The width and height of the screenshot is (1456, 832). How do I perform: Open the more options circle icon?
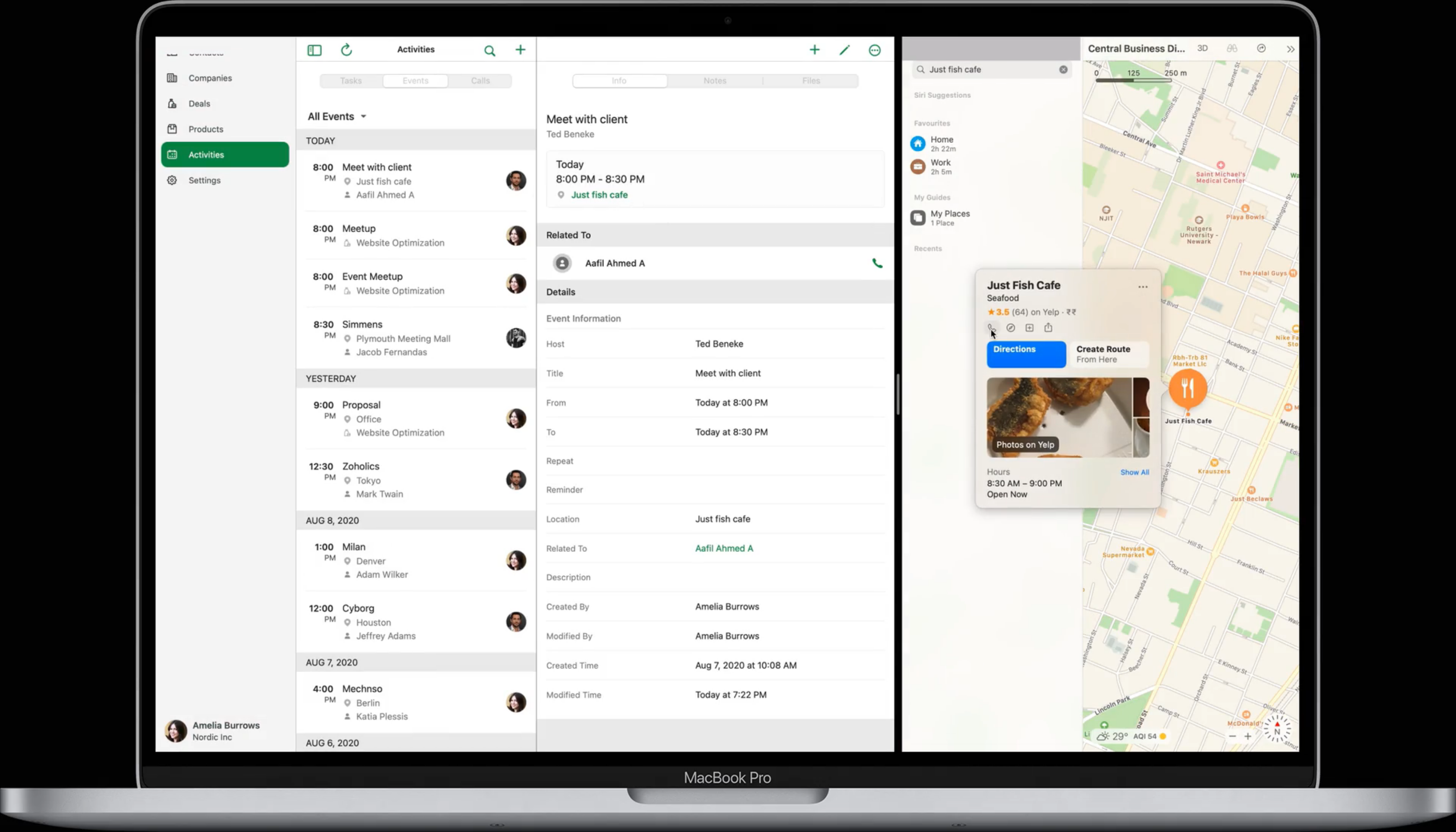tap(875, 50)
